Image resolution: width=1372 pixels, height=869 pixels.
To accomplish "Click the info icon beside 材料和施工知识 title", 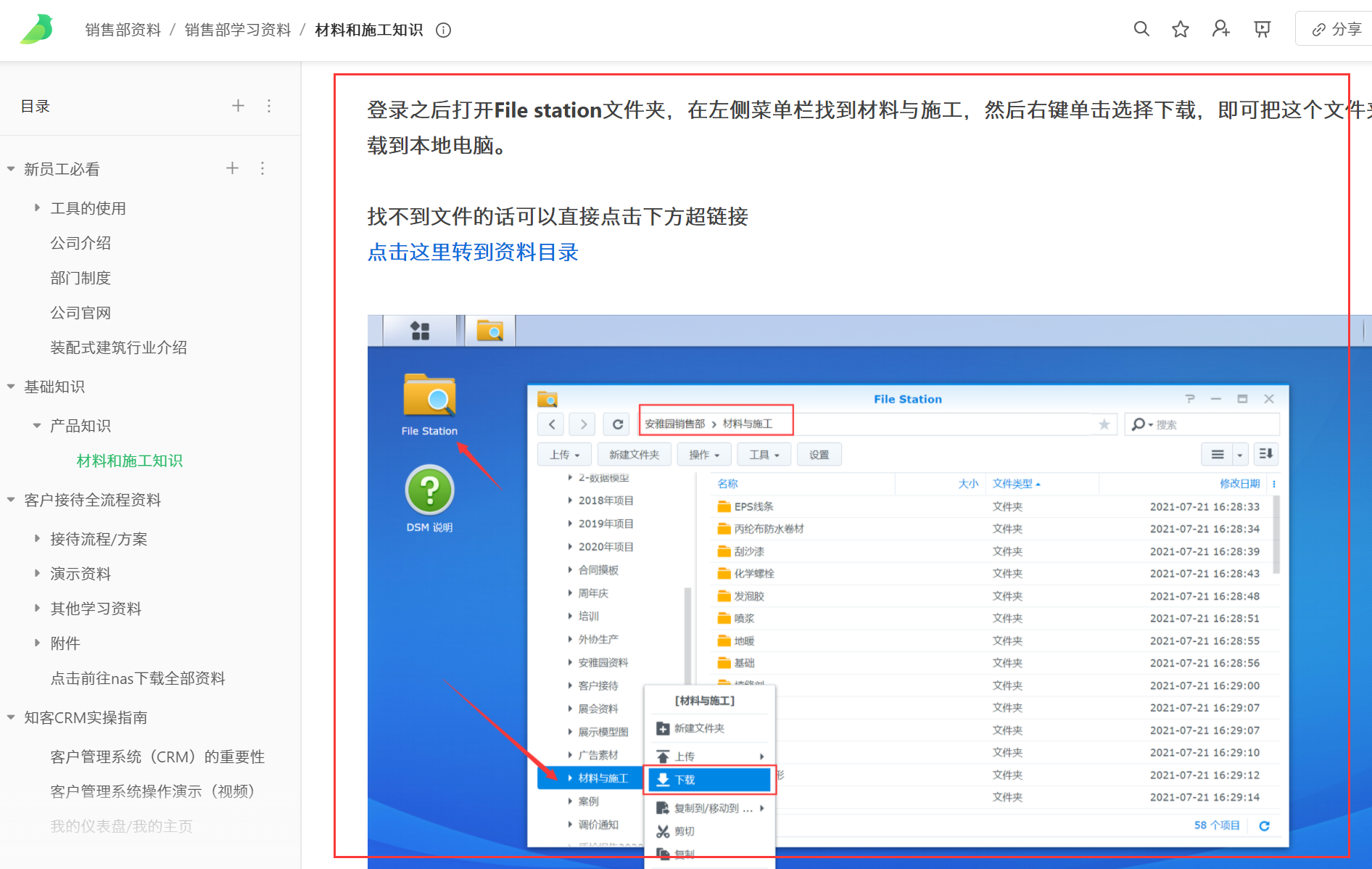I will point(443,30).
